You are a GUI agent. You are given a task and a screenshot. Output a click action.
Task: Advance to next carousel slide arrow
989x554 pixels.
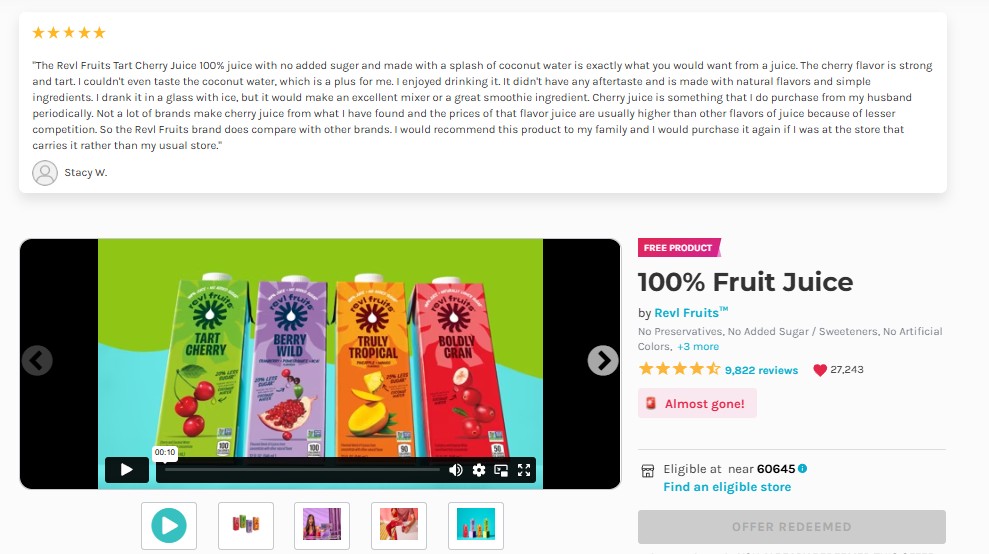coord(603,361)
